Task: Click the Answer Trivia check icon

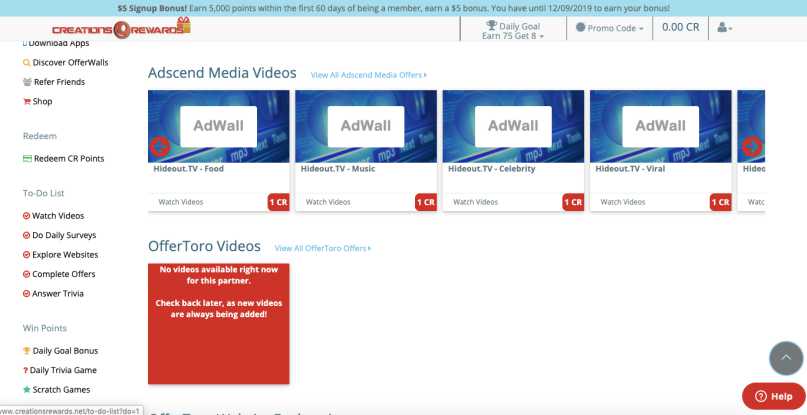Action: (x=27, y=293)
